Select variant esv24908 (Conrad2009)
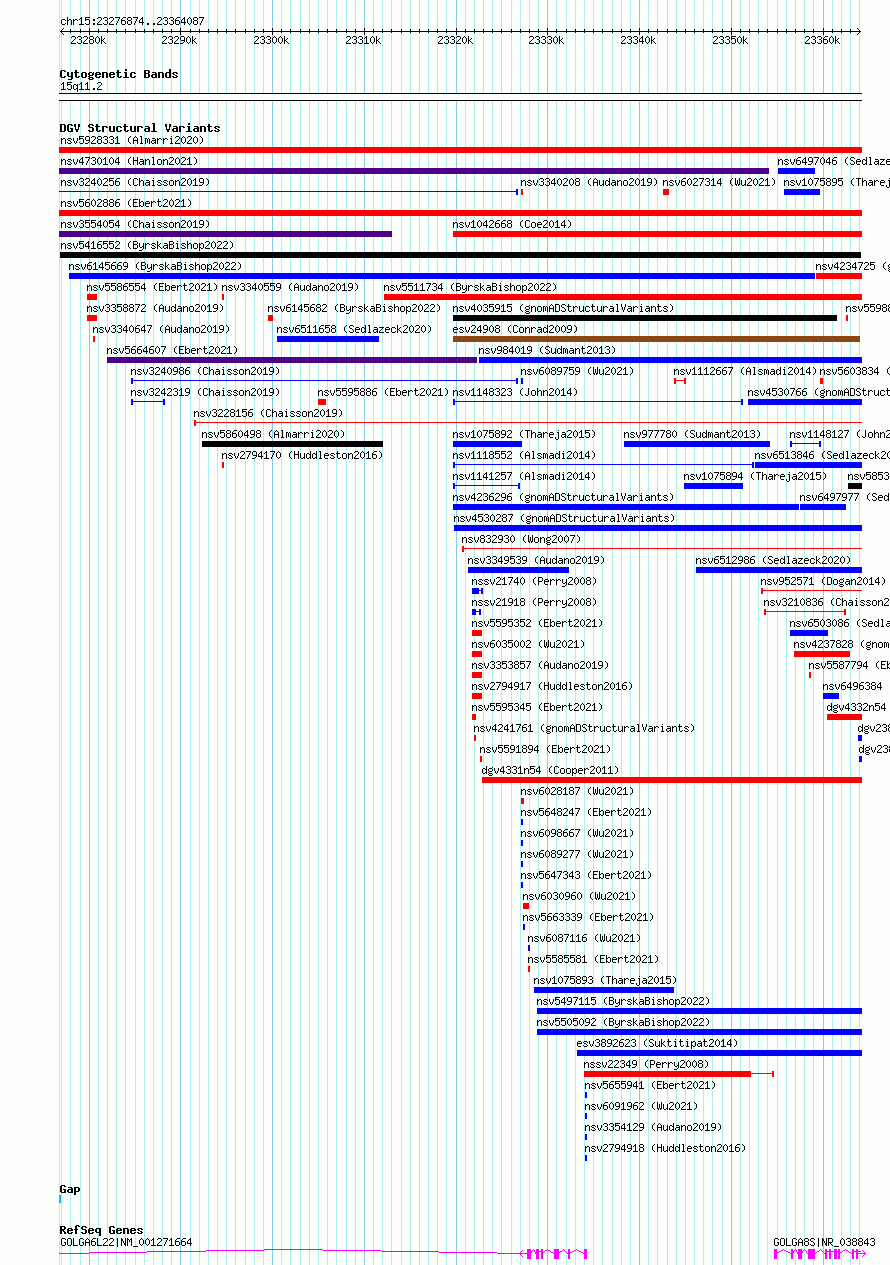The image size is (890, 1265). tap(515, 329)
